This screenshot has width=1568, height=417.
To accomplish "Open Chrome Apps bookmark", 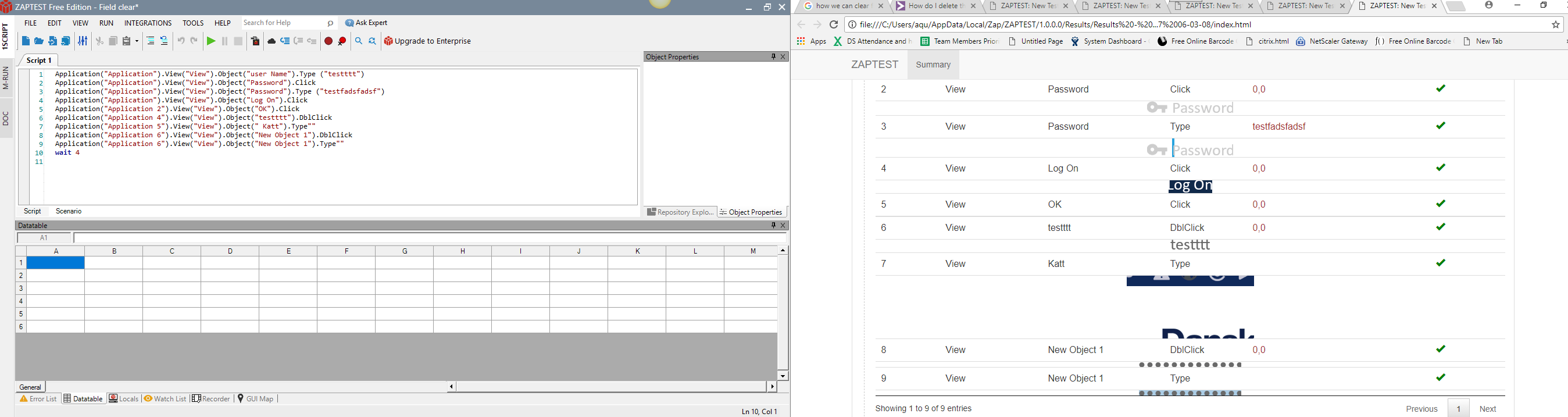I will (x=812, y=41).
